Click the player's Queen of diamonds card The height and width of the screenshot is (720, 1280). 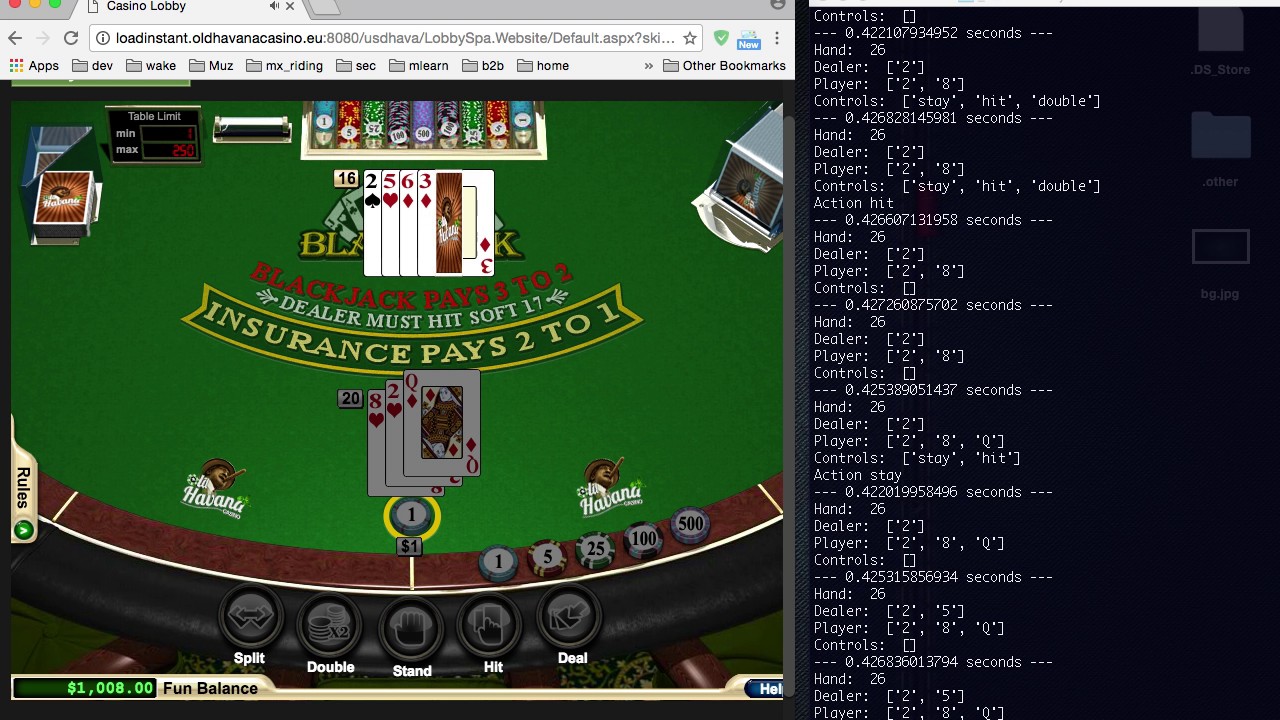(x=442, y=424)
